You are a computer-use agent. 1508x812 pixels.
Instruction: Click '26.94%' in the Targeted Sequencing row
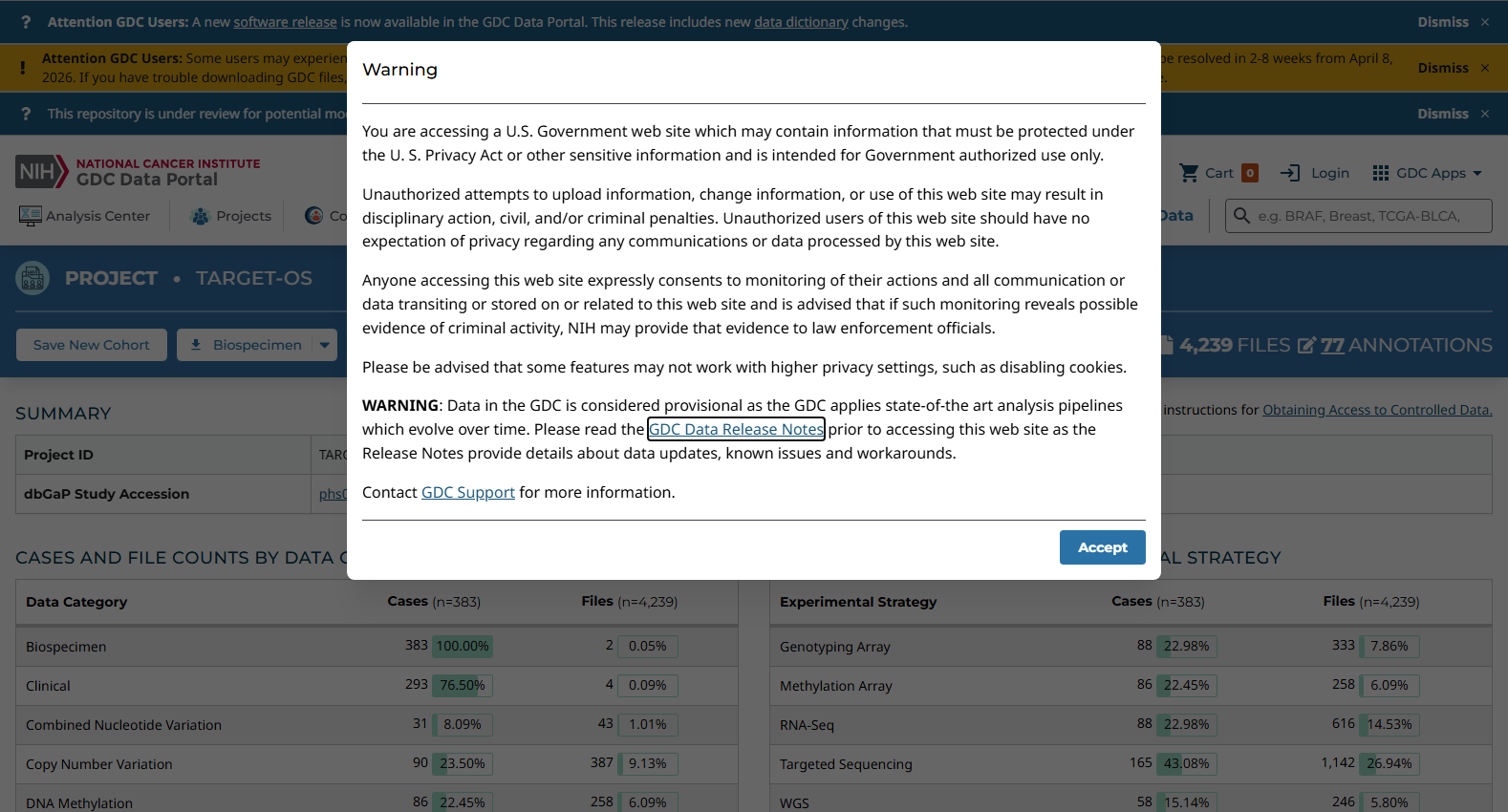coord(1390,764)
